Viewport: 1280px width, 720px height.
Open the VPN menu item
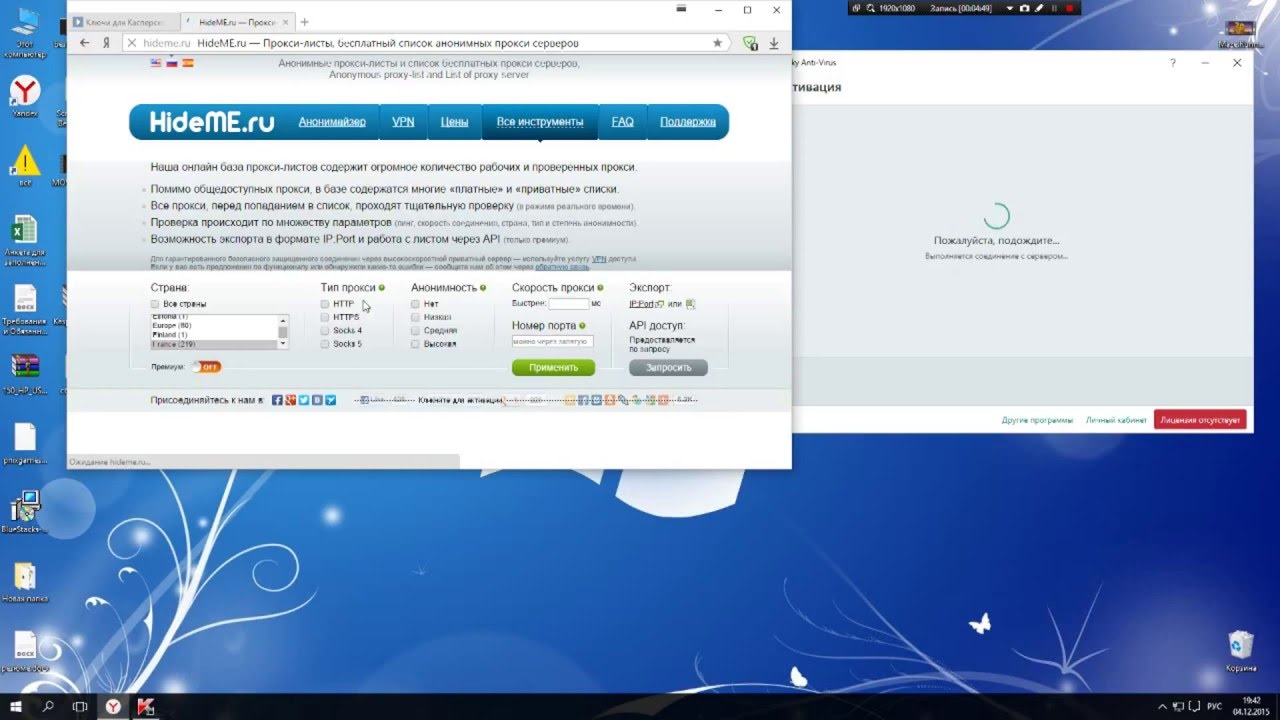tap(403, 122)
